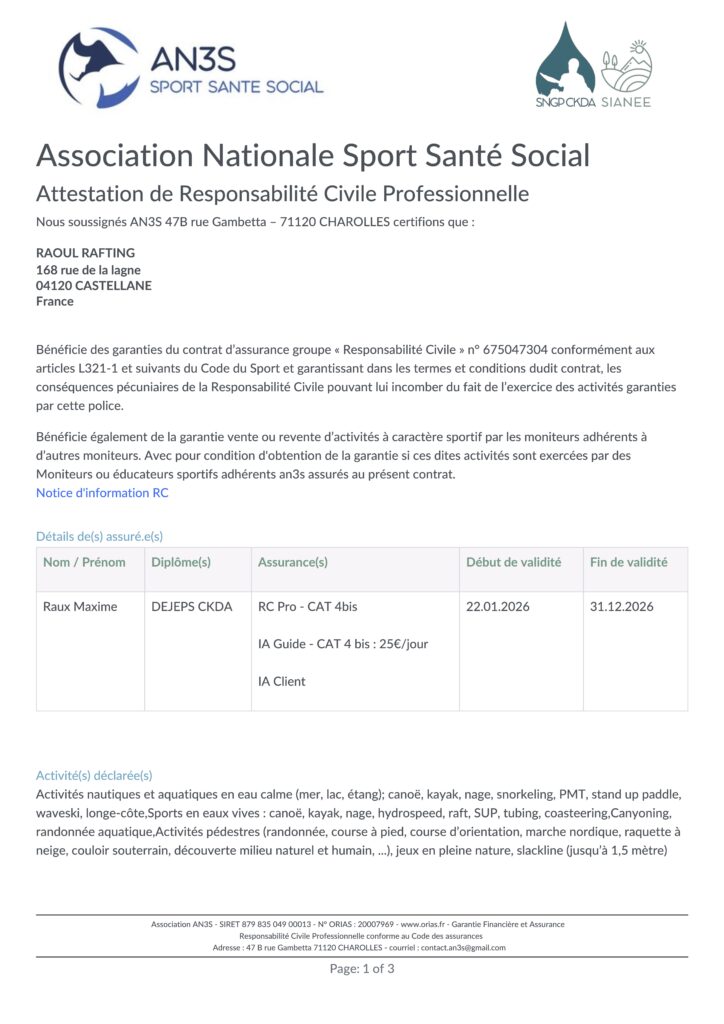
Task: Open the Notice d'information RC link
Action: (x=102, y=493)
